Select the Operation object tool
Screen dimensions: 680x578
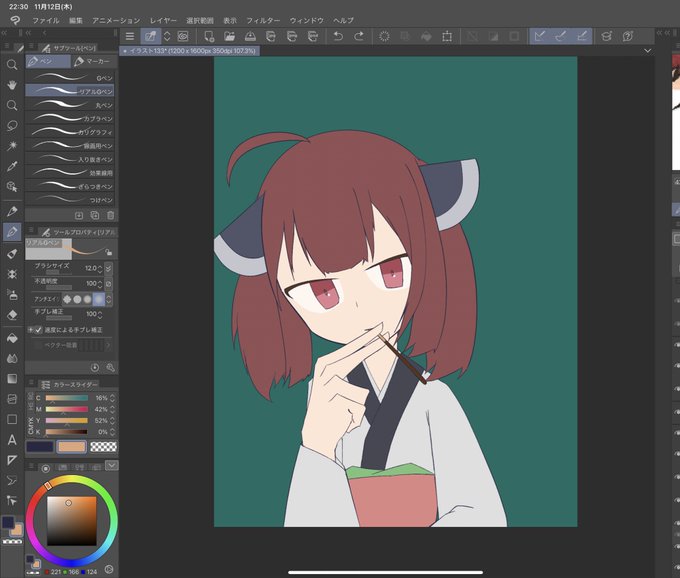[x=12, y=186]
